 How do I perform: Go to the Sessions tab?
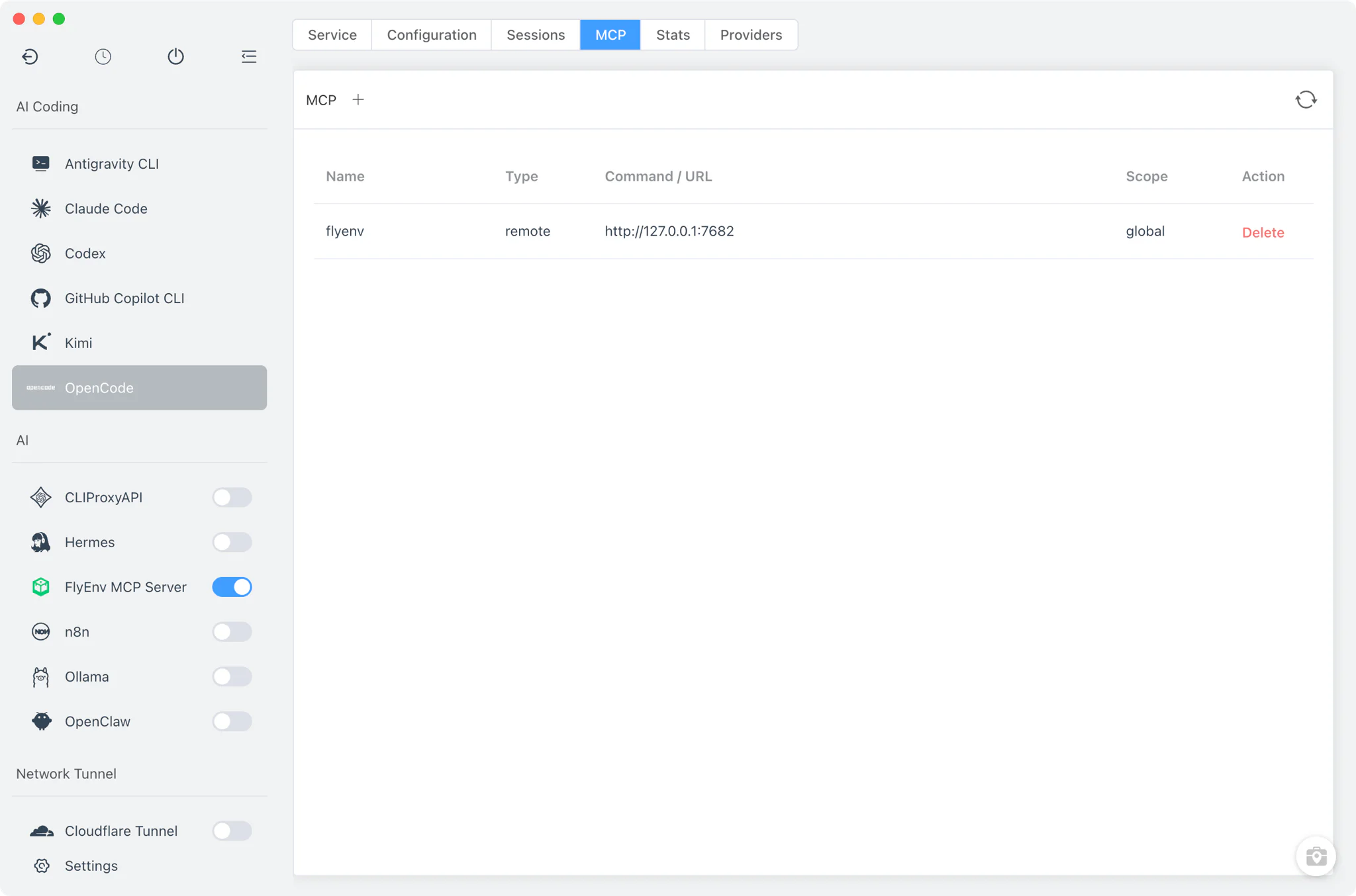coord(536,35)
